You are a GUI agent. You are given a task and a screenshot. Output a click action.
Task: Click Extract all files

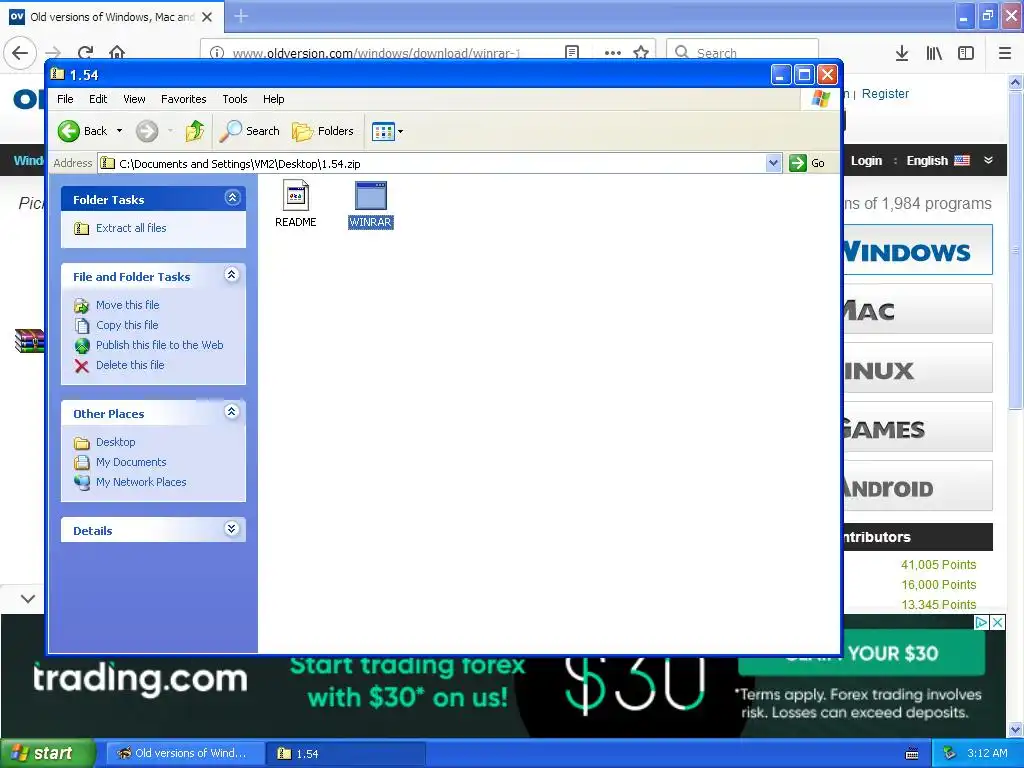tap(131, 228)
